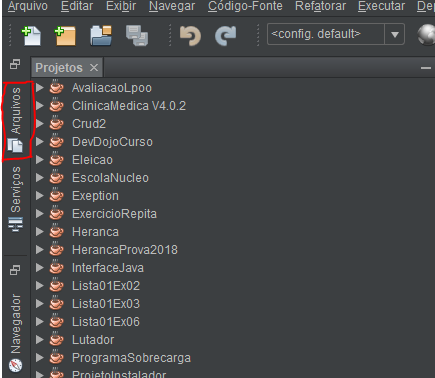Click the Save All disks icon
435x378 pixels.
137,36
